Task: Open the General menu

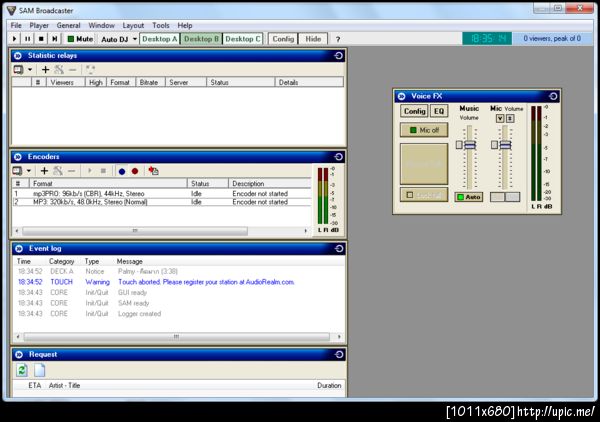Action: pyautogui.click(x=68, y=26)
